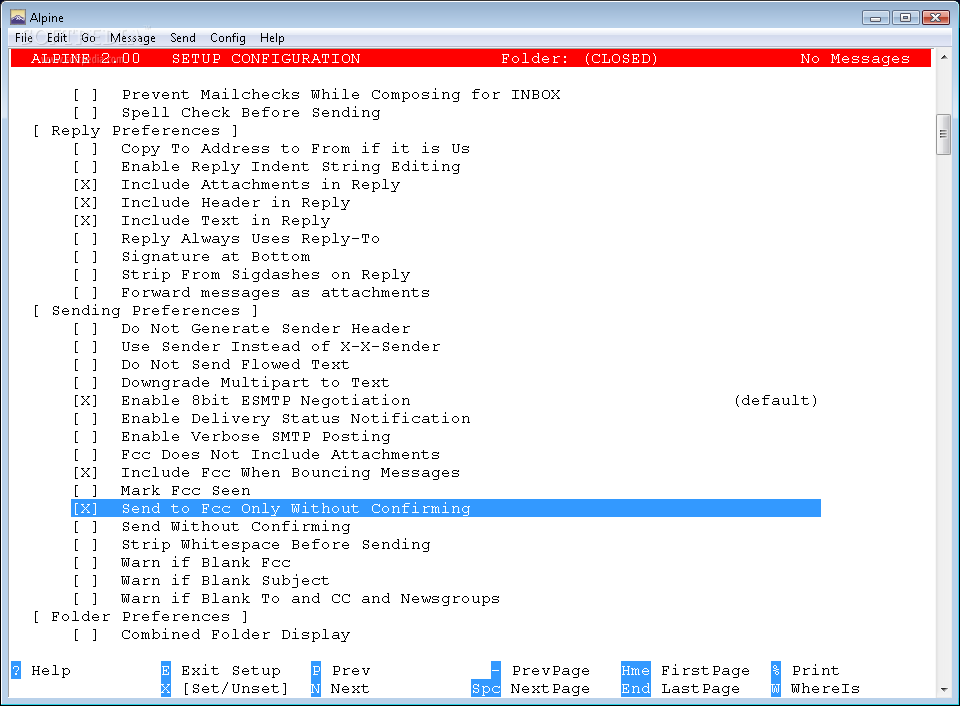Click 'Reply Always Uses Reply-To' text
The width and height of the screenshot is (960, 706).
250,239
